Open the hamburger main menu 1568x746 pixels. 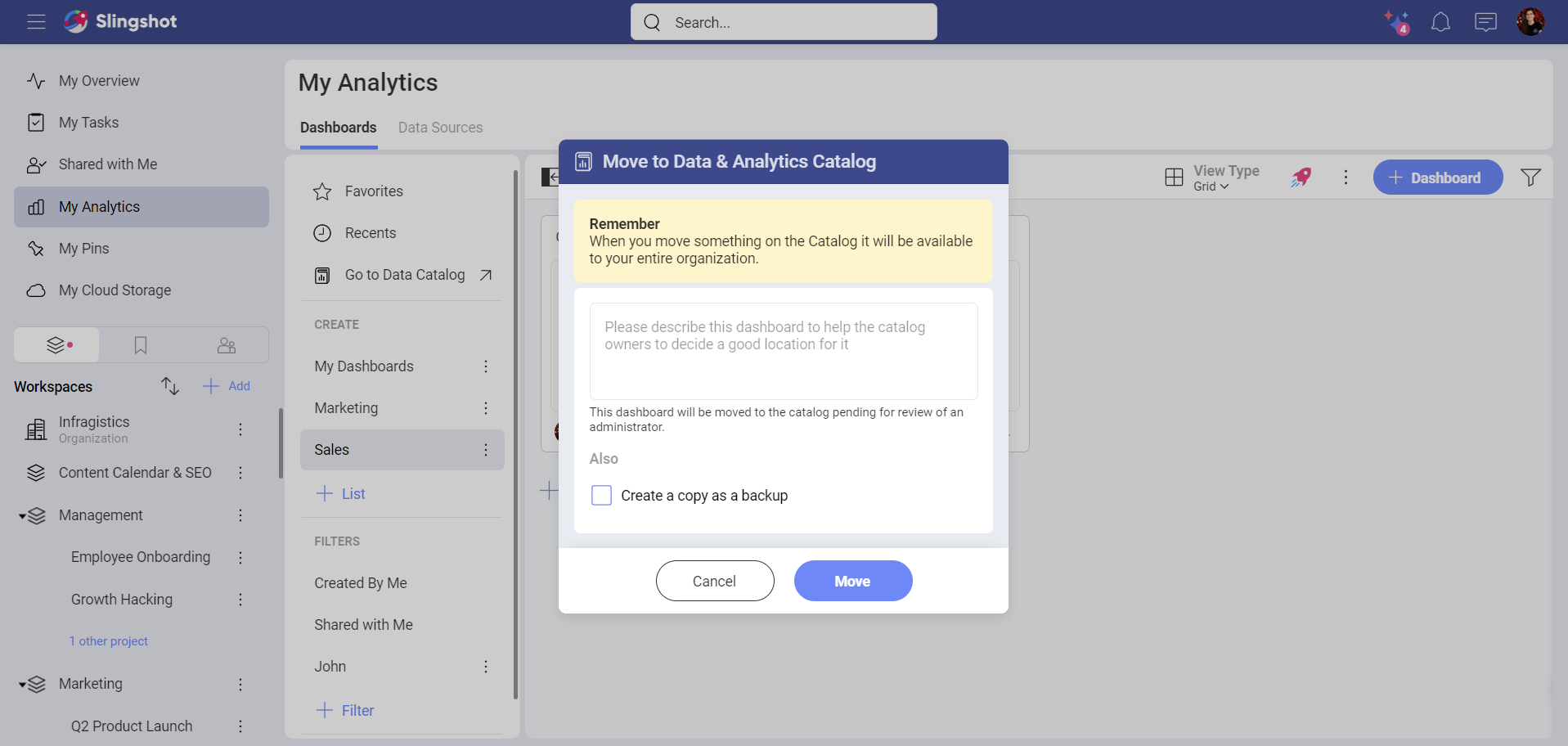[x=36, y=22]
